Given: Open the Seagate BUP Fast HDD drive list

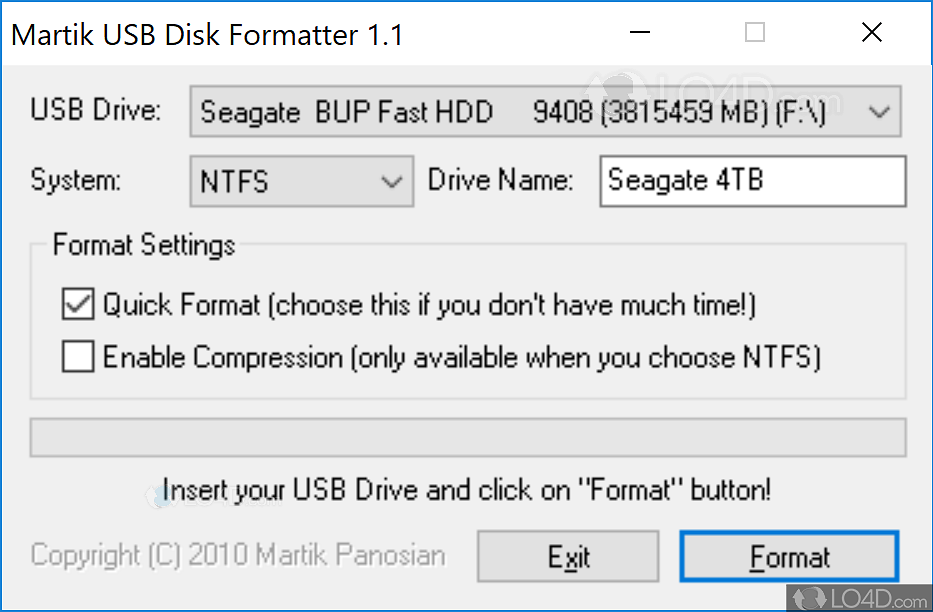Looking at the screenshot, I should pos(530,112).
